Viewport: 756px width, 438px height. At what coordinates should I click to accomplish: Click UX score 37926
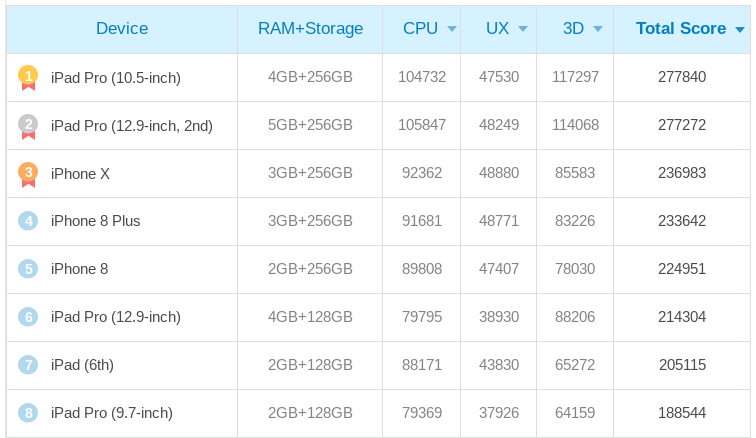499,413
